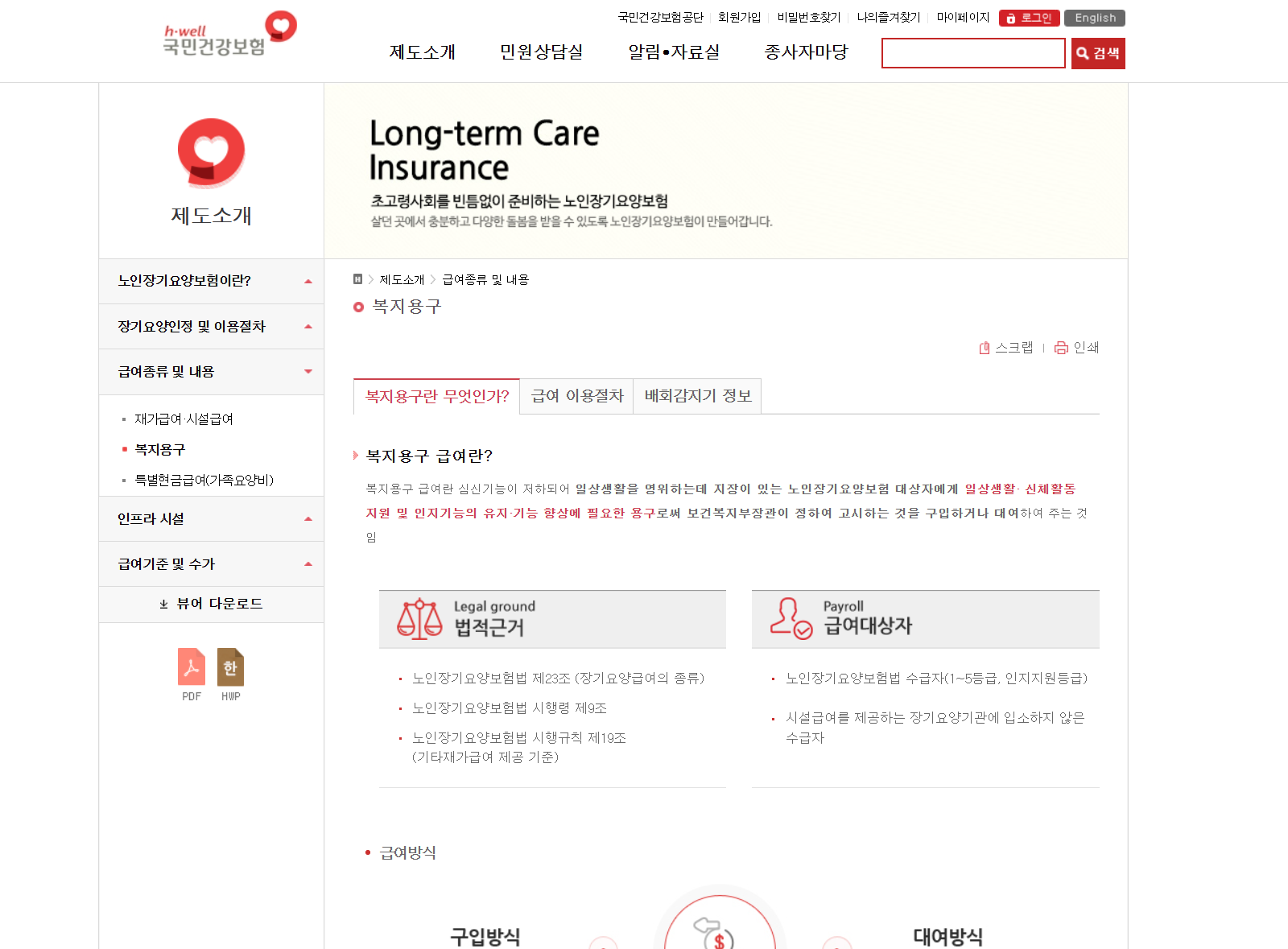Click the 스크랩 clipboard icon
This screenshot has height=949, width=1288.
pyautogui.click(x=984, y=348)
